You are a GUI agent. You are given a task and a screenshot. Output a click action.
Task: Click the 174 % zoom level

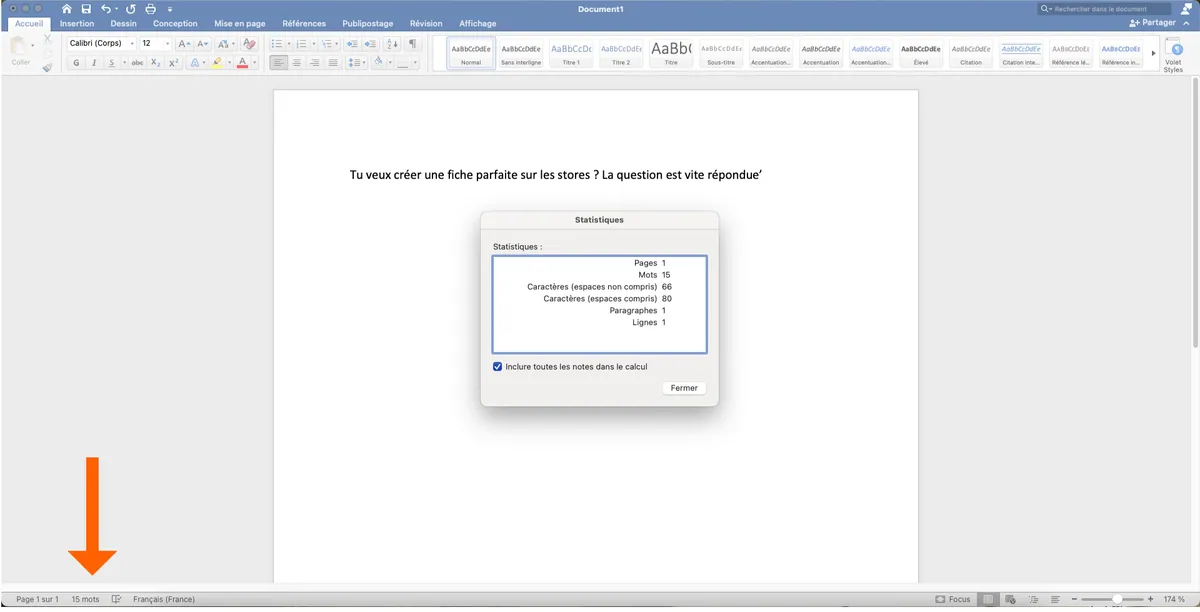click(x=1174, y=599)
